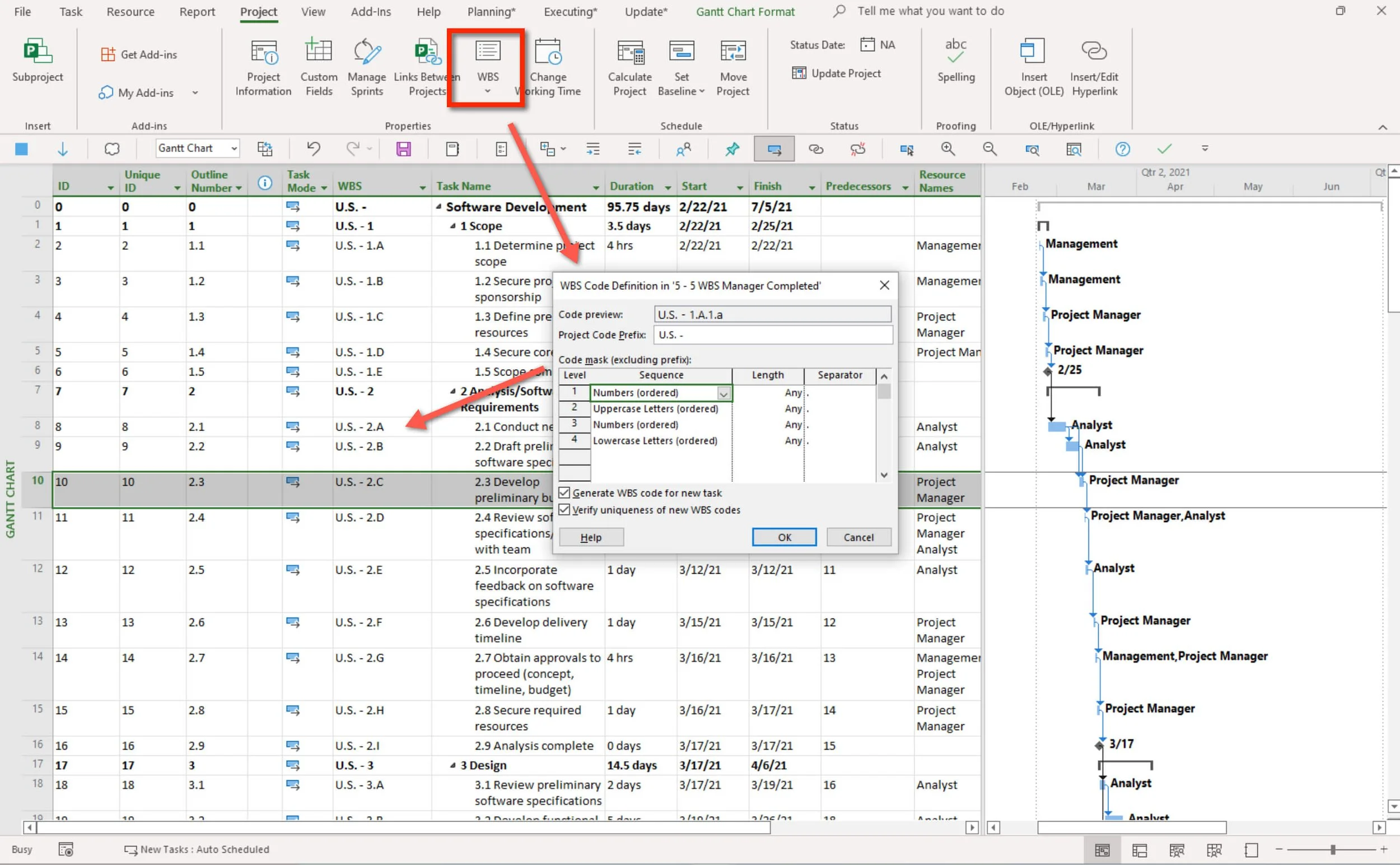Open the Report ribbon tab
The width and height of the screenshot is (1400, 865).
point(197,11)
